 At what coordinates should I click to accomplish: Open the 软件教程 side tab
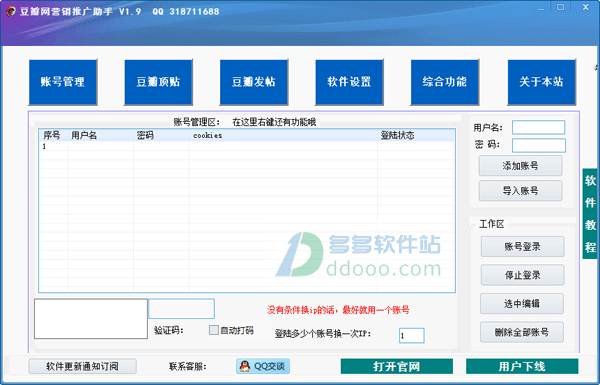(x=590, y=214)
